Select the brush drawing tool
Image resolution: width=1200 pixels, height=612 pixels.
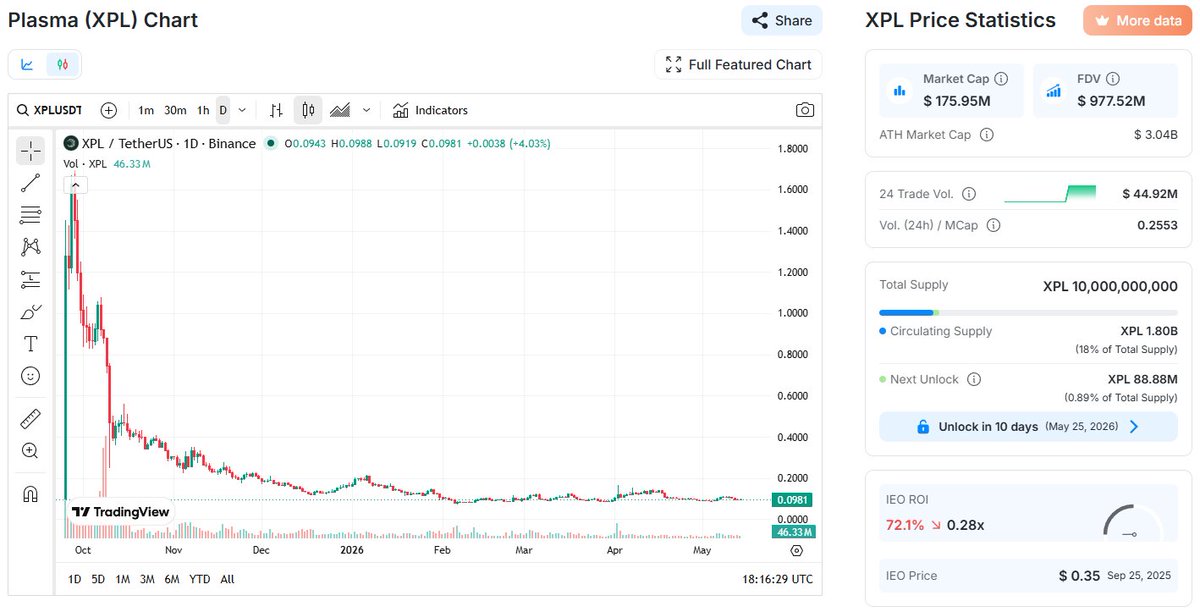click(x=30, y=312)
